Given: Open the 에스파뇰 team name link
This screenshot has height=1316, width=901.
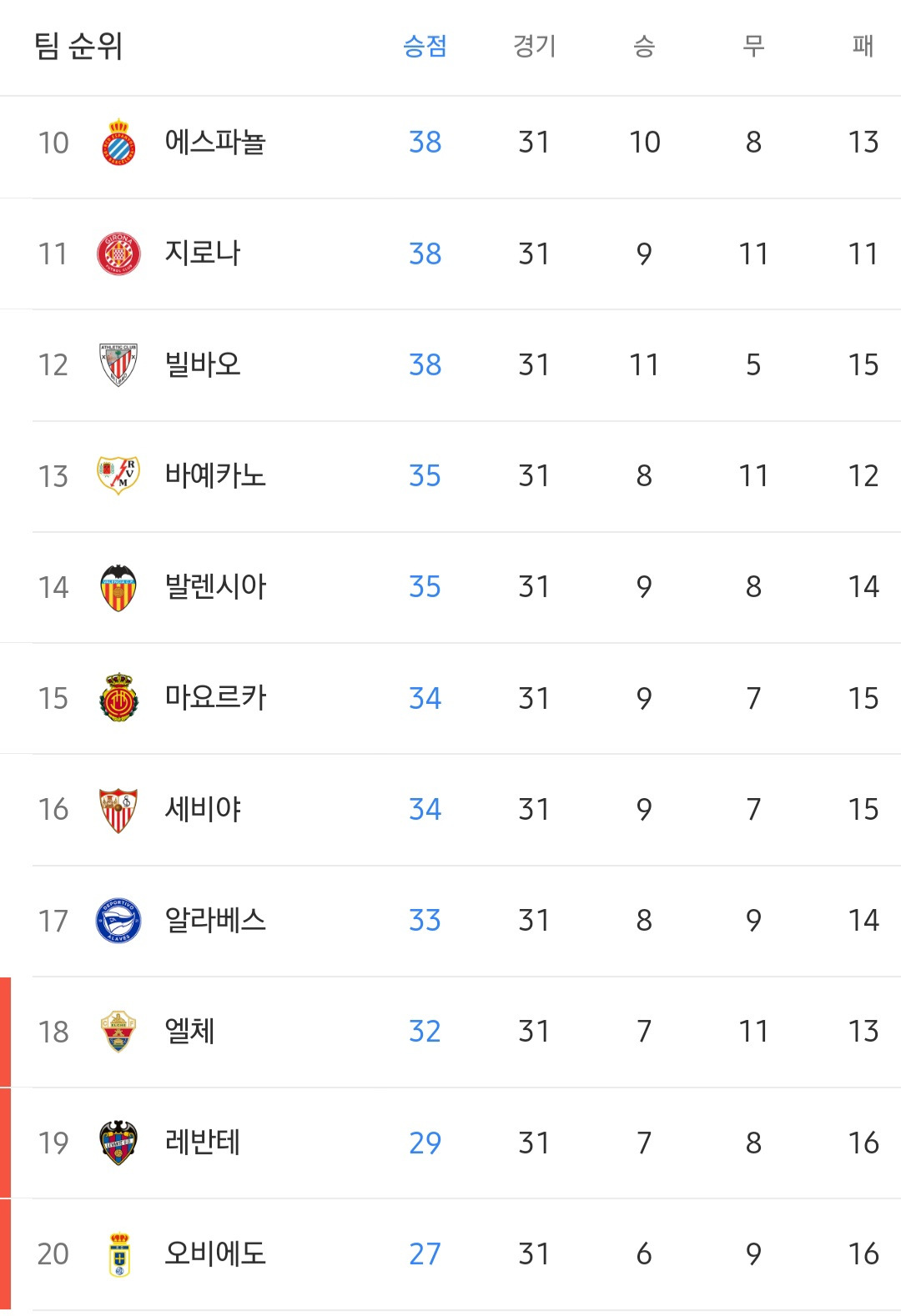Looking at the screenshot, I should (215, 143).
